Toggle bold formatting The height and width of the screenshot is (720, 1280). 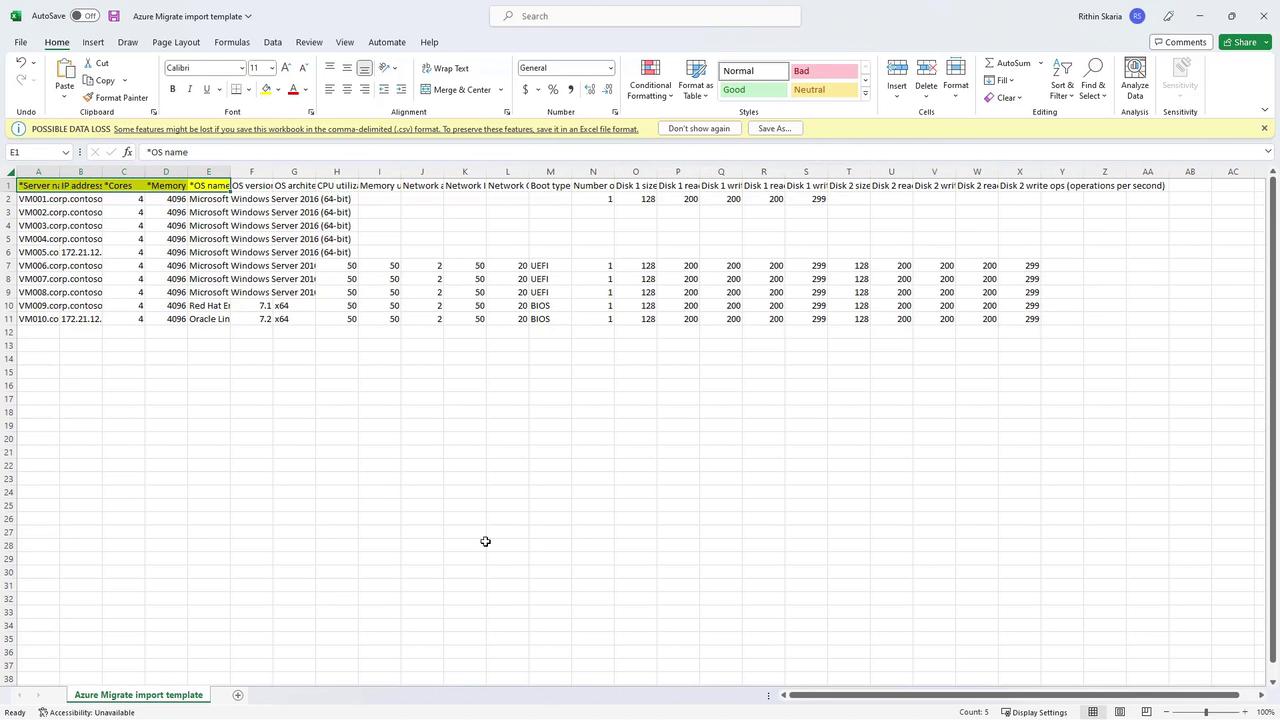(173, 90)
